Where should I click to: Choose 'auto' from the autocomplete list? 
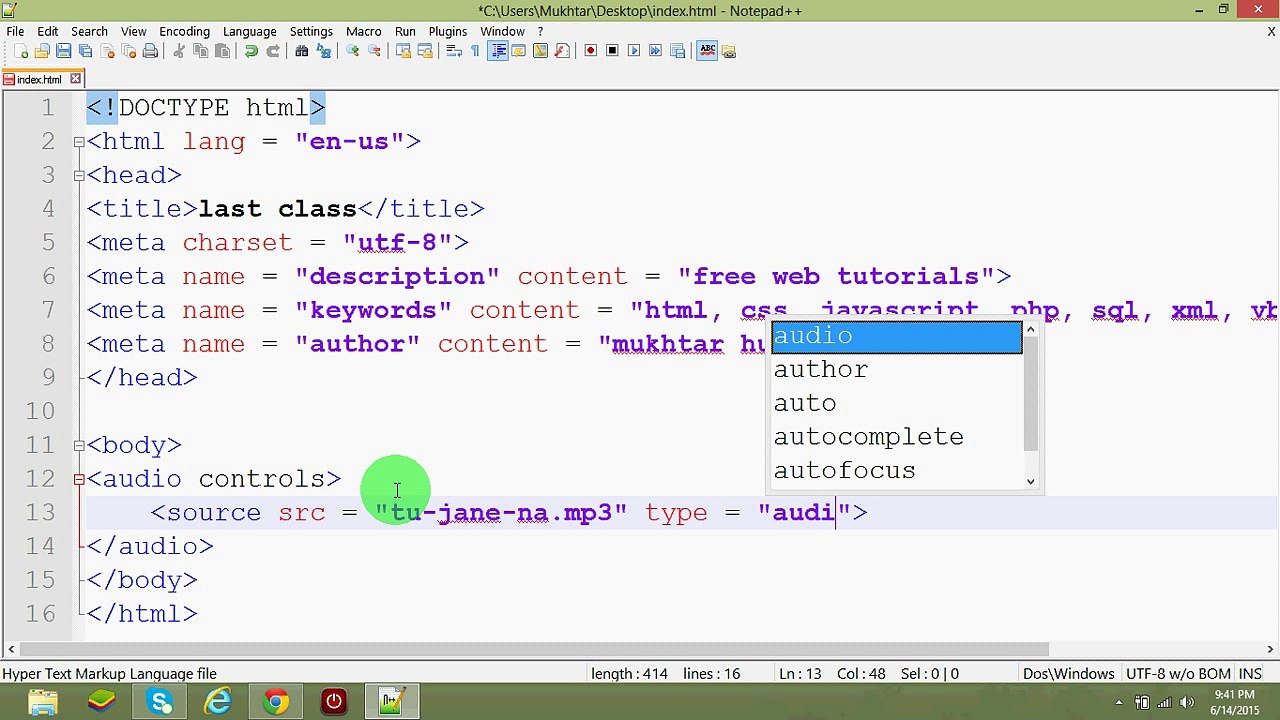(897, 404)
